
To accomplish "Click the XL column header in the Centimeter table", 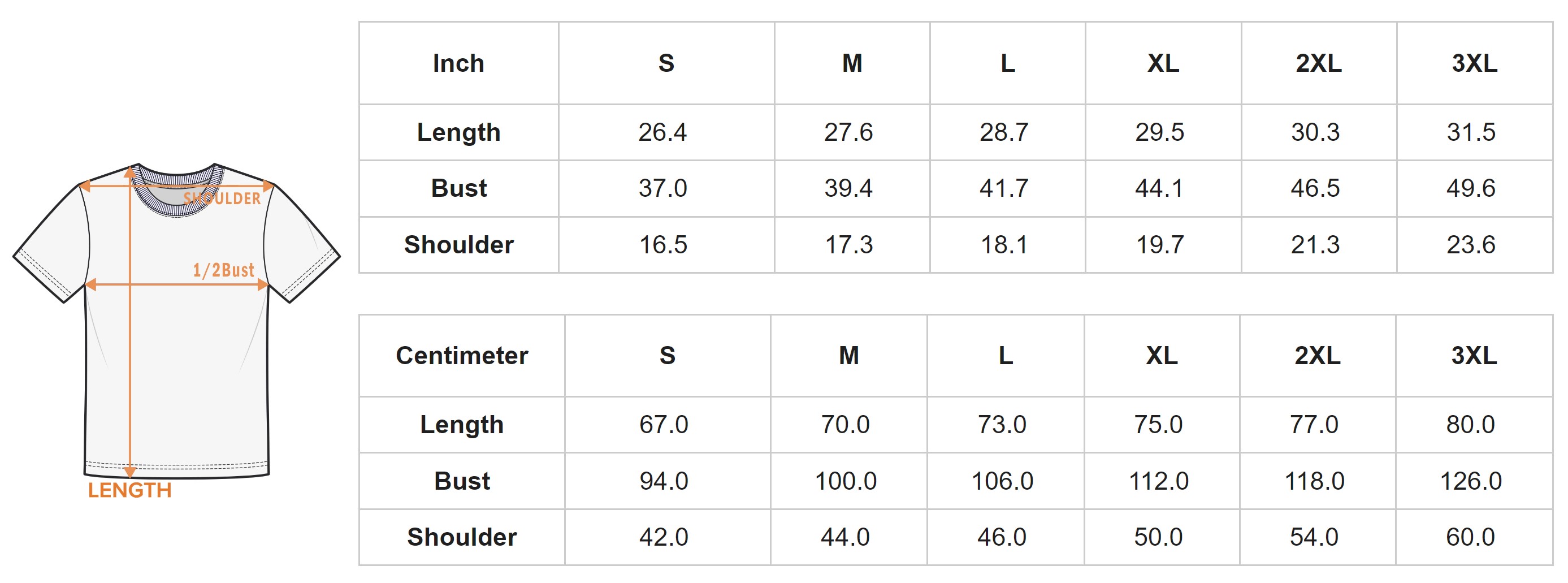I will pyautogui.click(x=1162, y=356).
